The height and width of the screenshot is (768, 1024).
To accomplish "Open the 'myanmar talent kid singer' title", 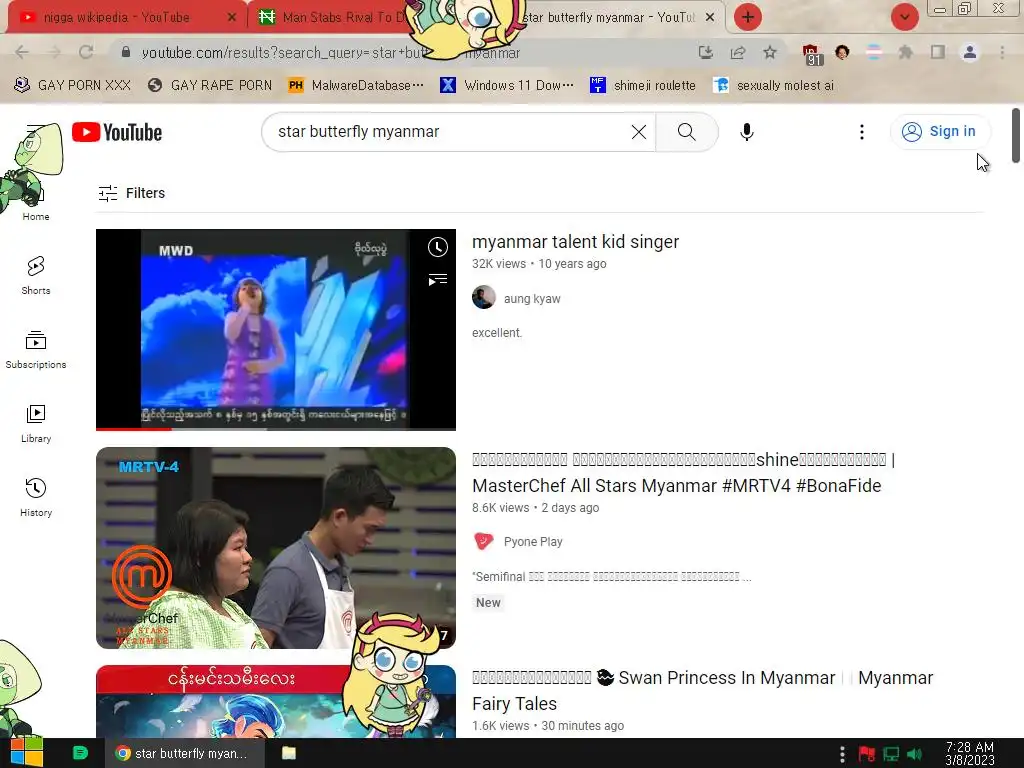I will coord(575,242).
